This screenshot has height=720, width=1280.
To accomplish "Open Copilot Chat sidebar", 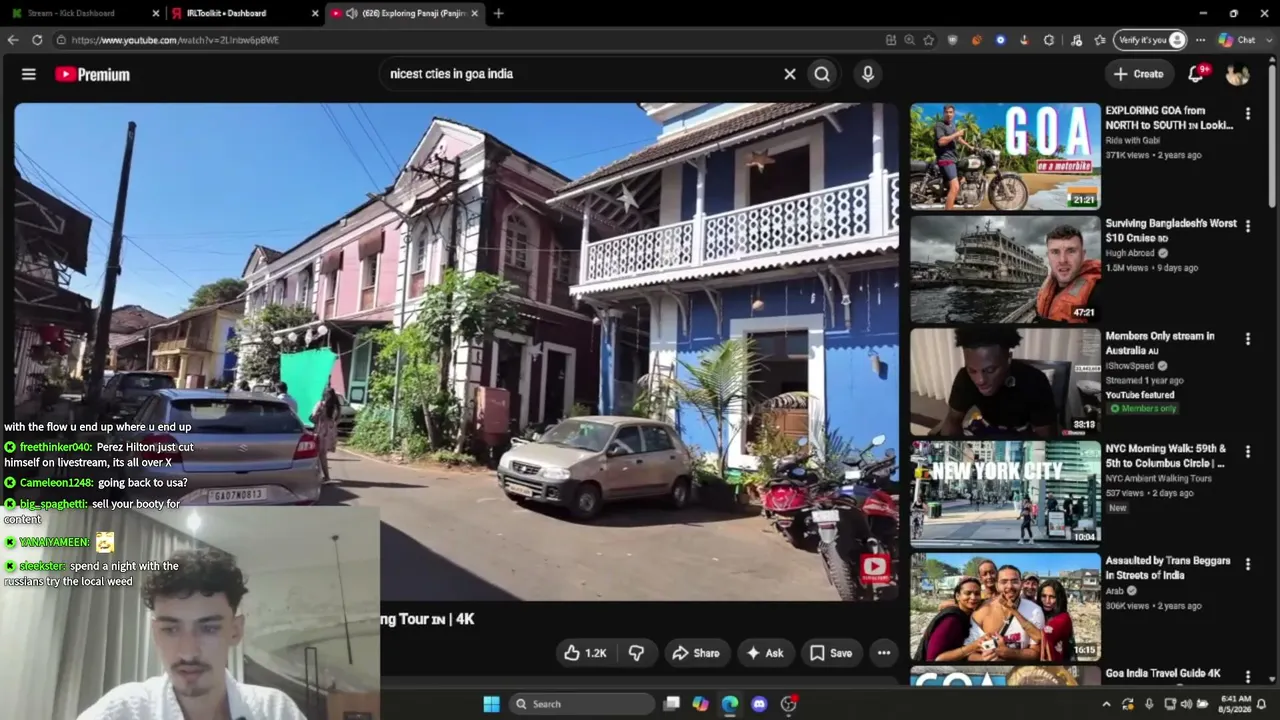I will [1237, 40].
